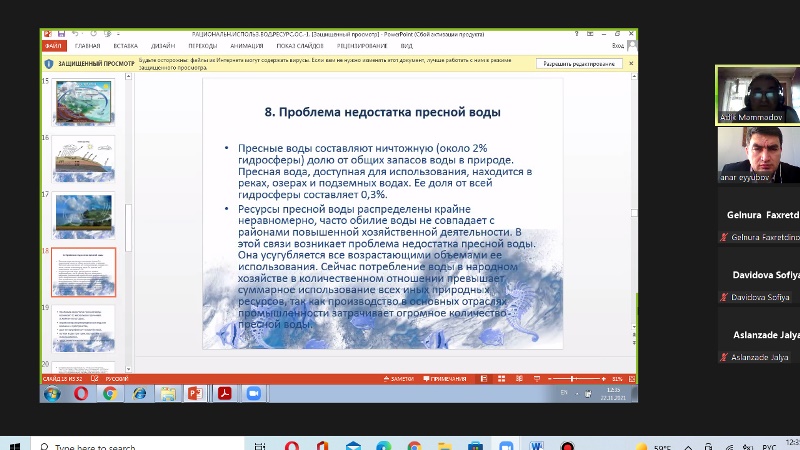Click the thumbnail pane scroll down arrow
800x450 pixels.
point(129,369)
